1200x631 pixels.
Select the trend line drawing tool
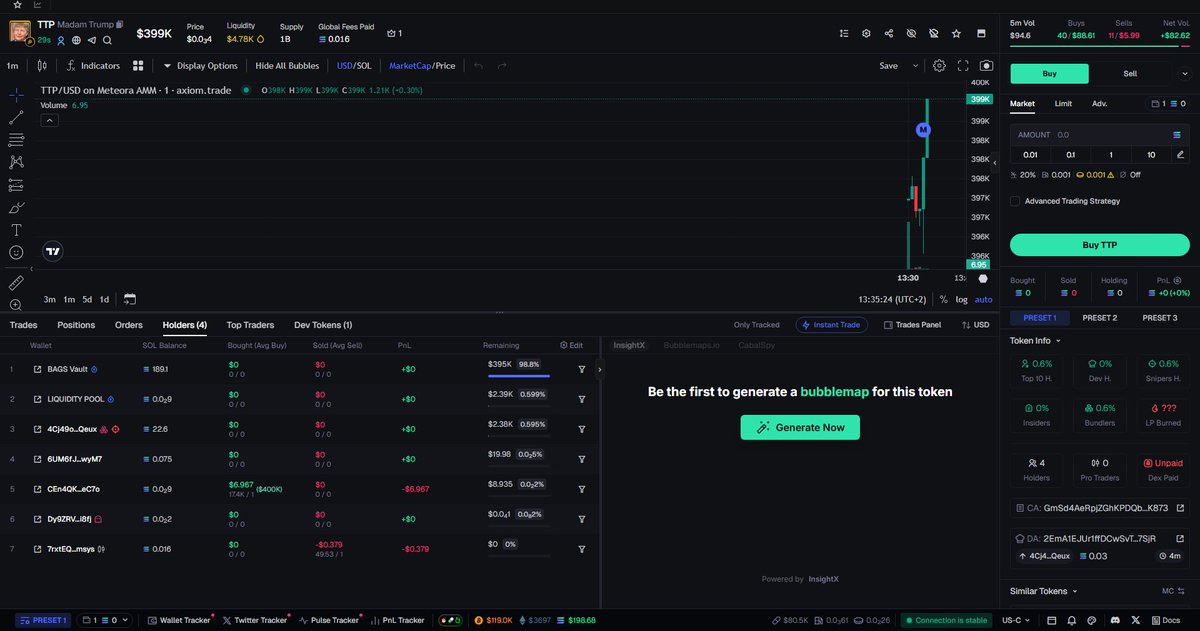click(16, 117)
